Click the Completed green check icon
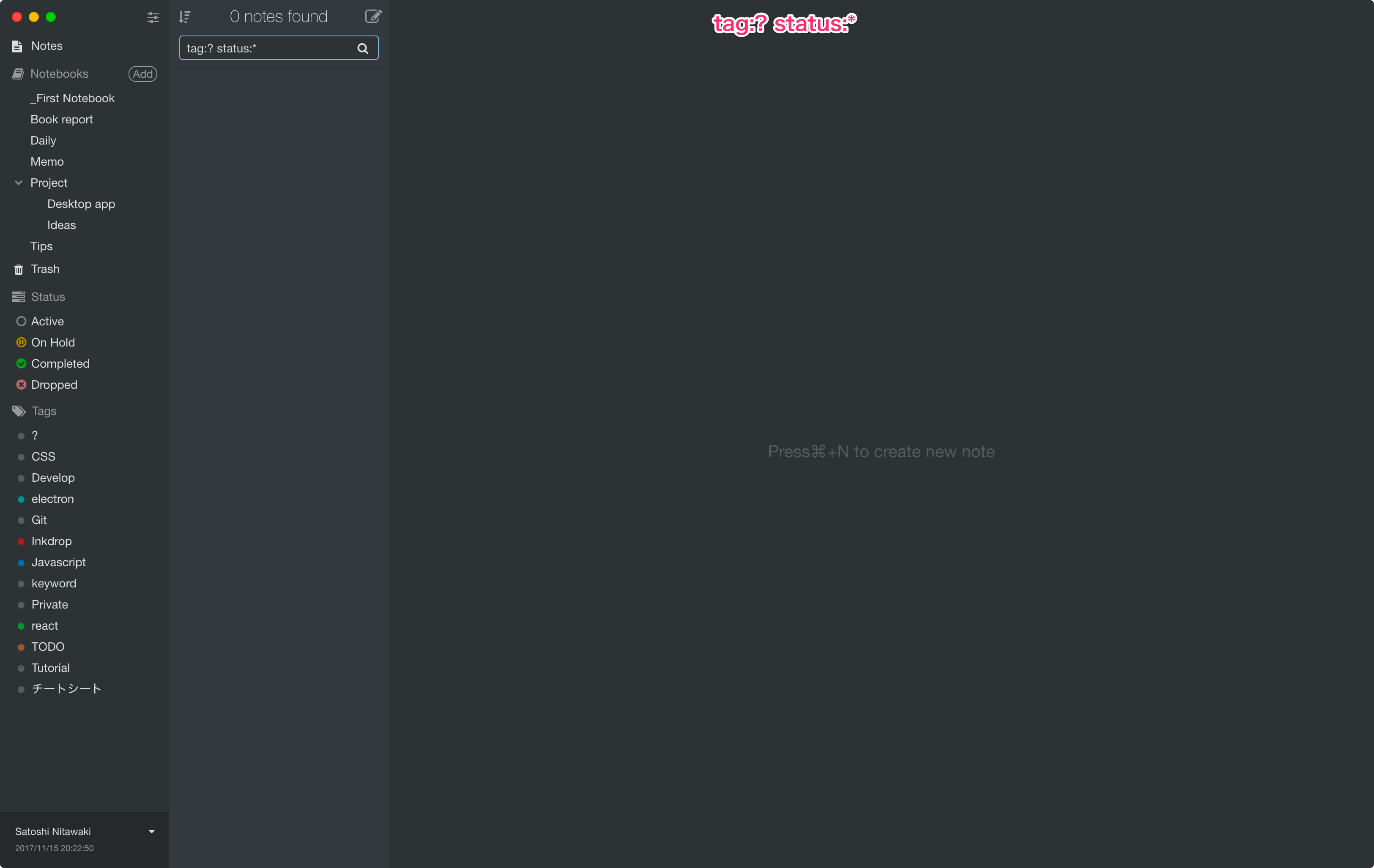This screenshot has height=868, width=1374. [21, 363]
